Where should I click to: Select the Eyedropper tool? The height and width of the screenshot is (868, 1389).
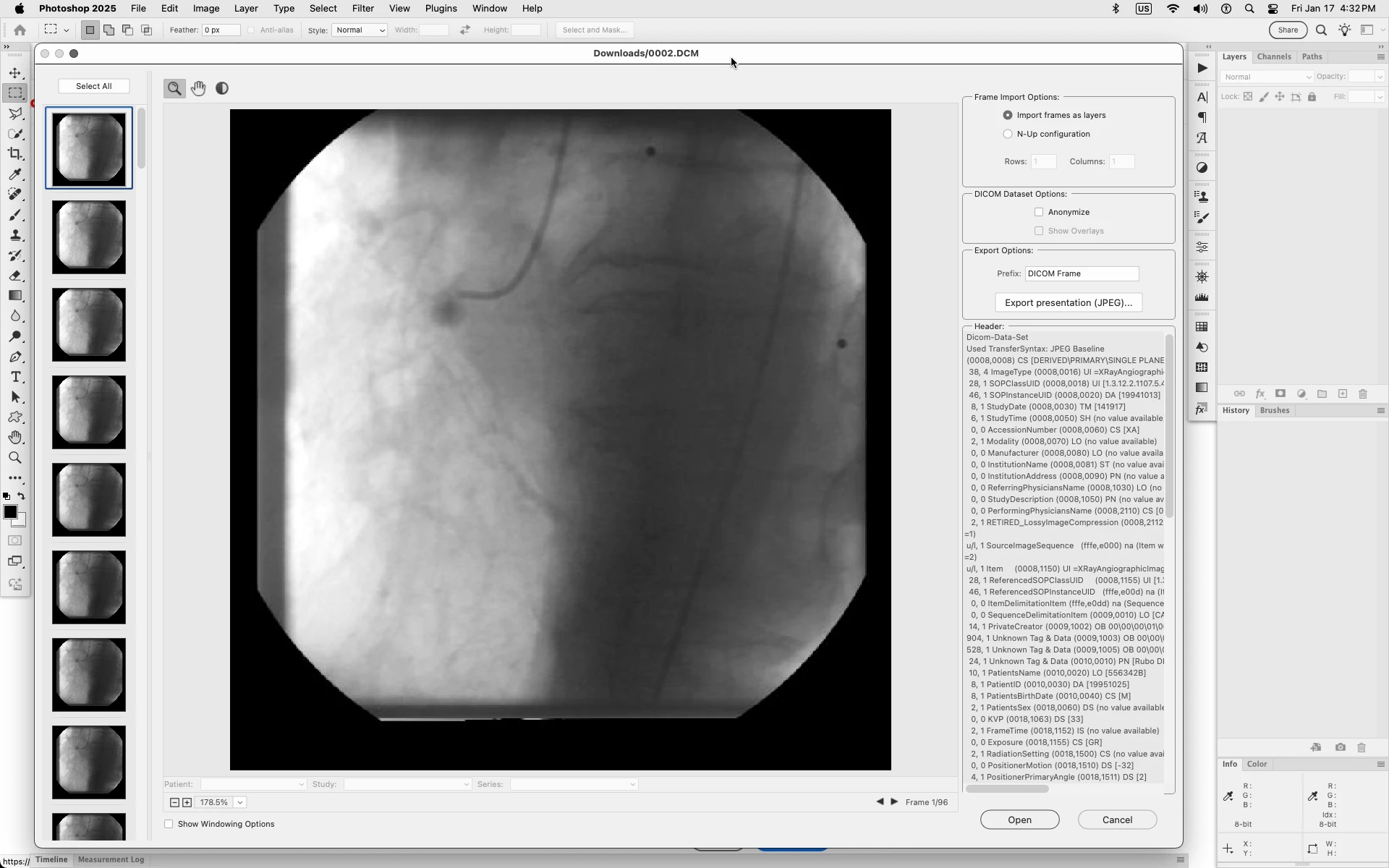point(15,174)
